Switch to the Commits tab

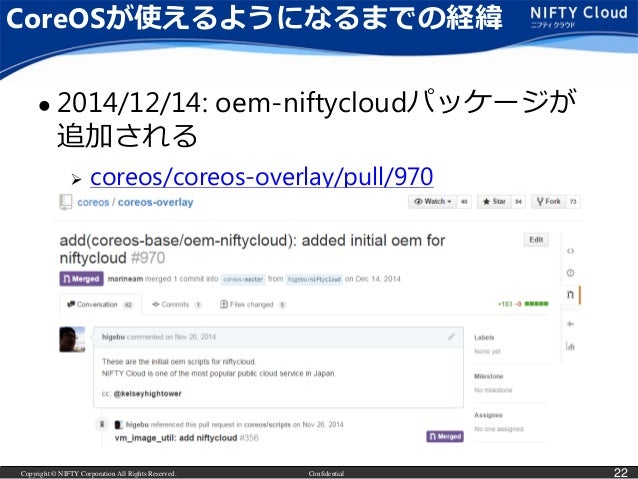(x=176, y=304)
